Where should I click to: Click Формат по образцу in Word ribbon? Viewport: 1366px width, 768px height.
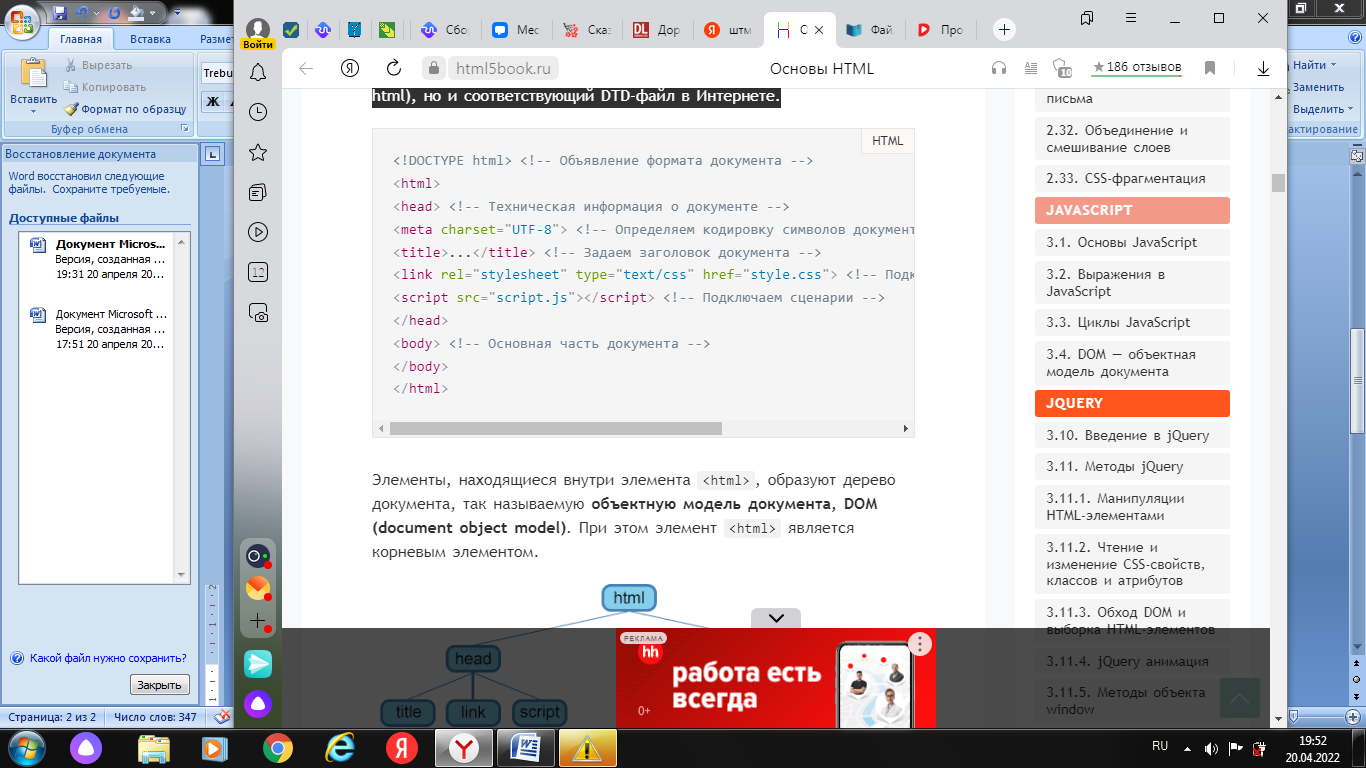(x=125, y=109)
